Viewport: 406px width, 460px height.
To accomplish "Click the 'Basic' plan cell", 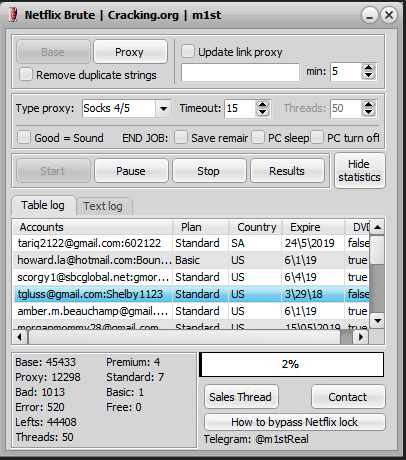I will point(200,260).
